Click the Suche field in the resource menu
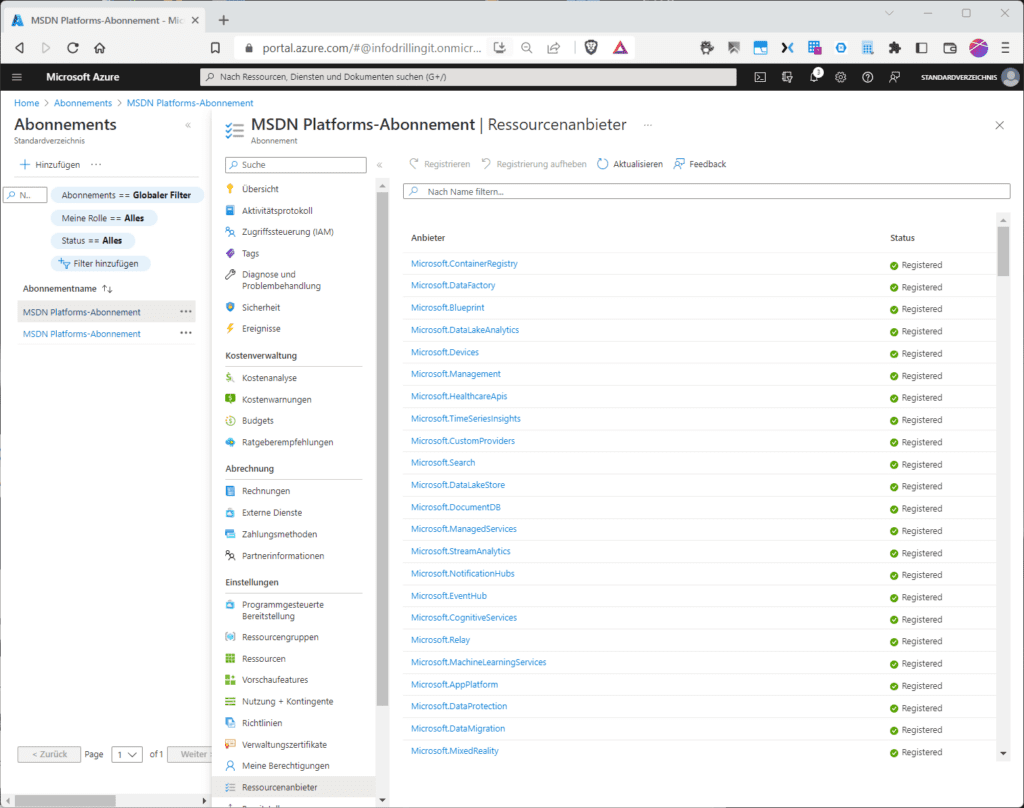 point(296,165)
